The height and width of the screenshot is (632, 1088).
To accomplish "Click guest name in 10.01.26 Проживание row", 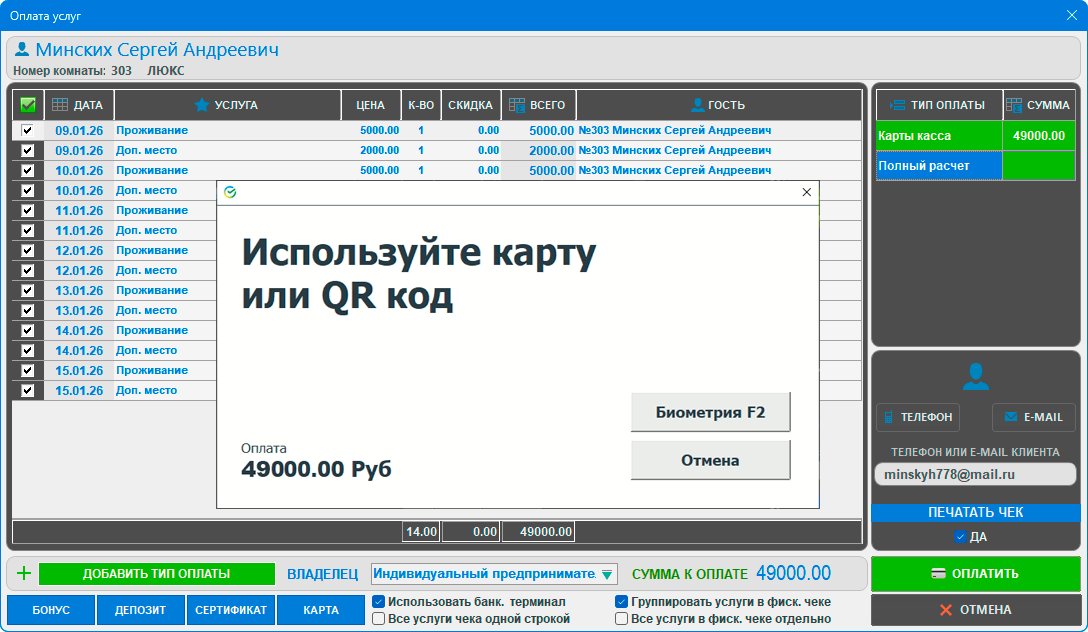I will pyautogui.click(x=674, y=170).
